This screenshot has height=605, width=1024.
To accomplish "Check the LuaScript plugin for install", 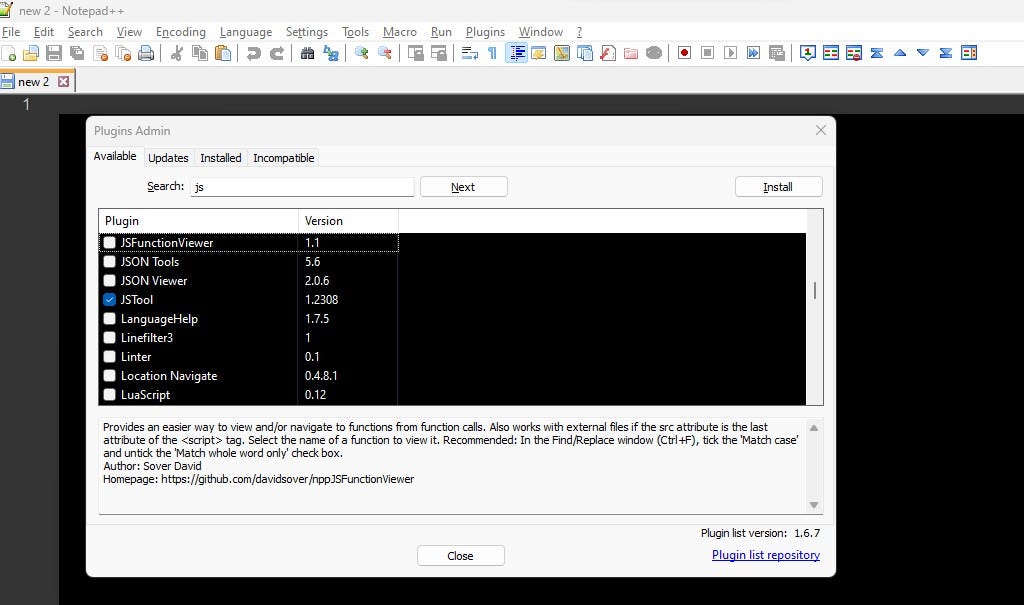I will click(x=109, y=394).
